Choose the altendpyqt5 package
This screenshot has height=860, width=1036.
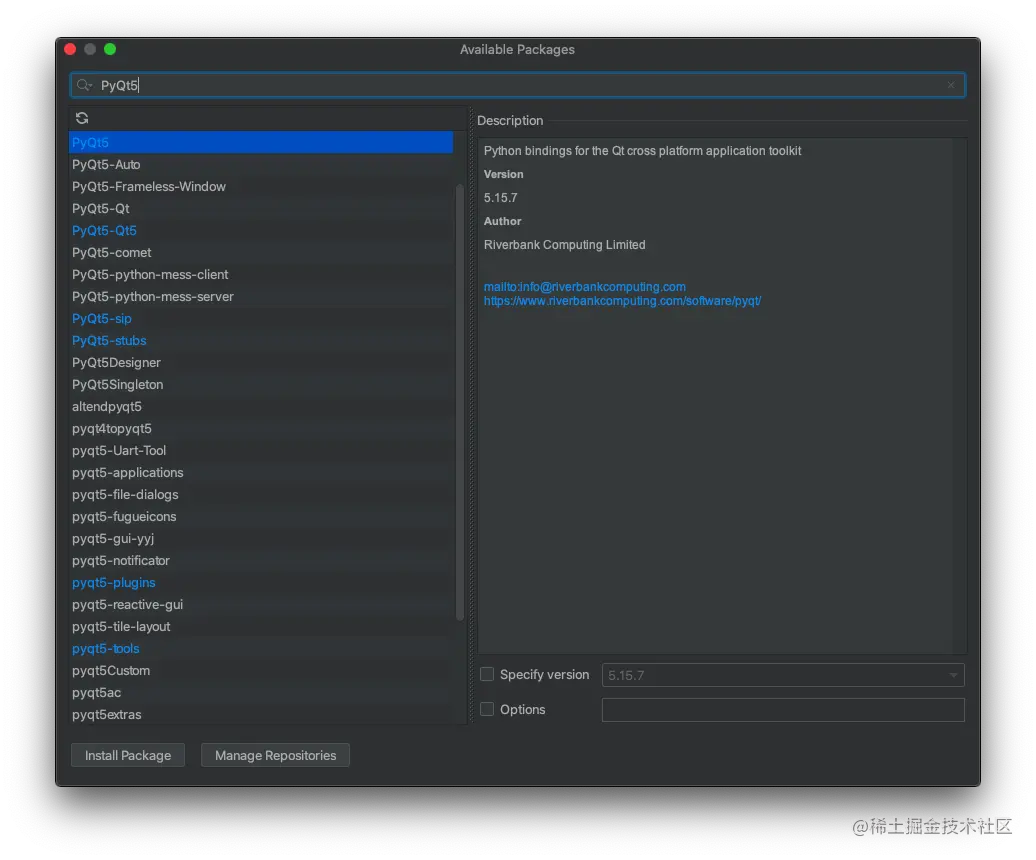(x=262, y=407)
